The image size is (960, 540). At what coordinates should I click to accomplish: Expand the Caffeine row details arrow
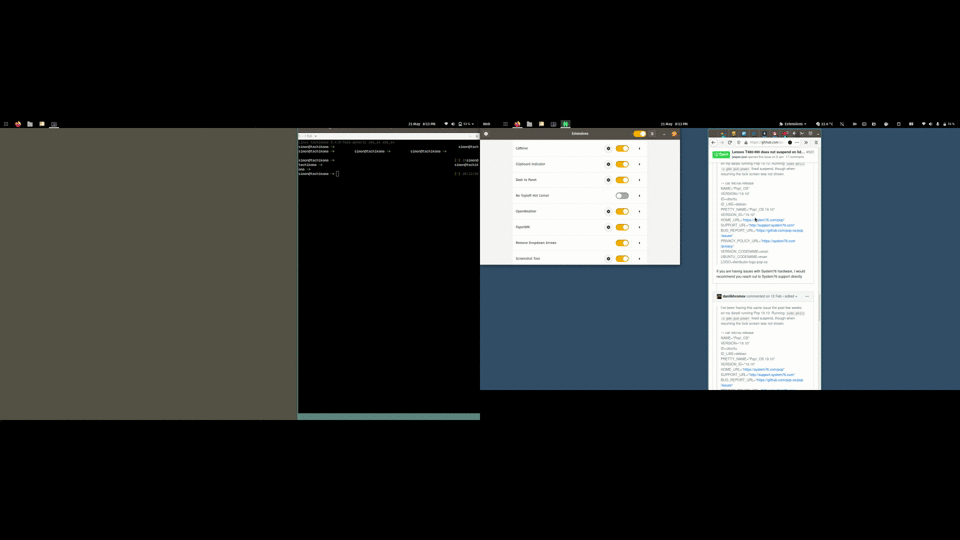[x=639, y=148]
